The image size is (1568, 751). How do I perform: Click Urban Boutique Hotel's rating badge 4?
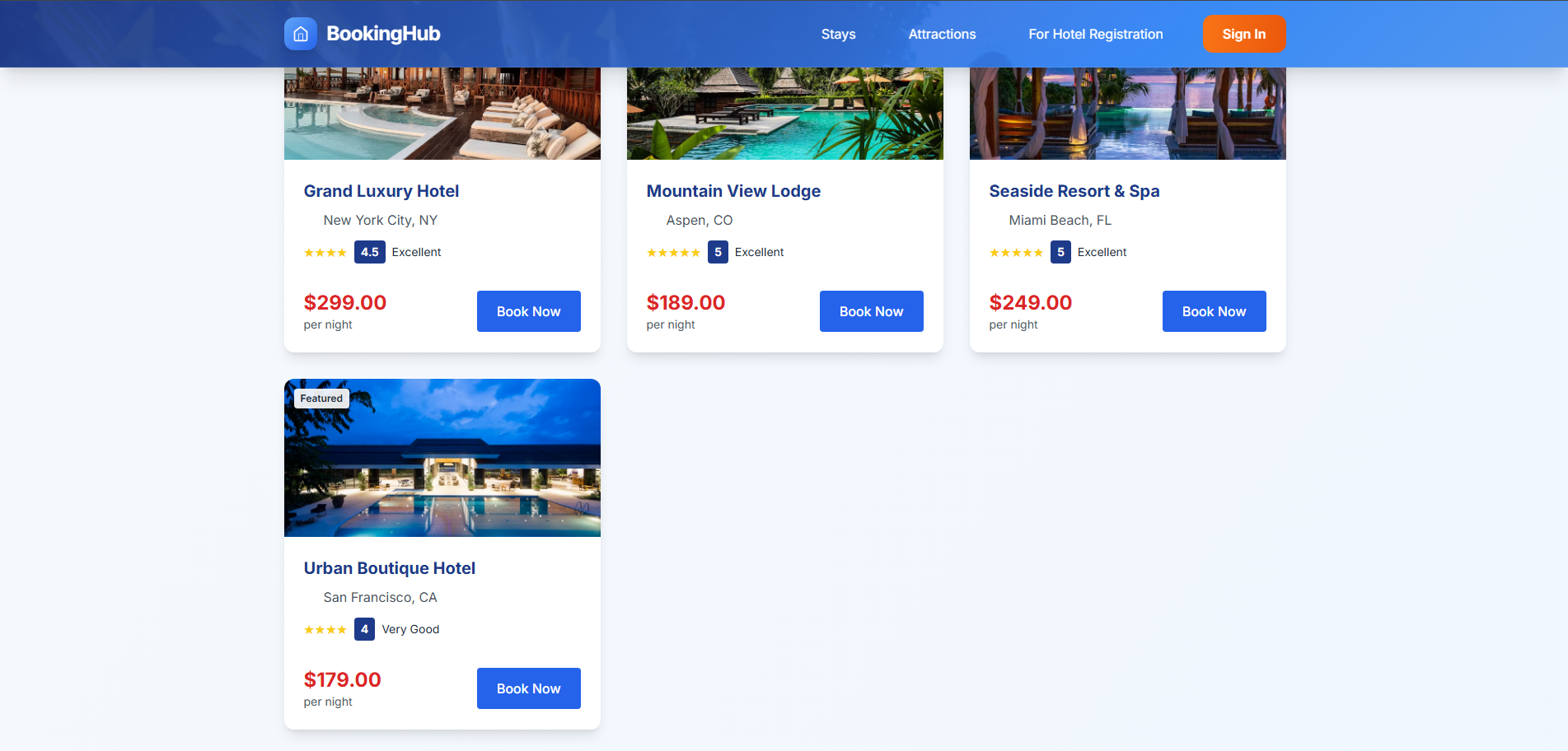365,629
